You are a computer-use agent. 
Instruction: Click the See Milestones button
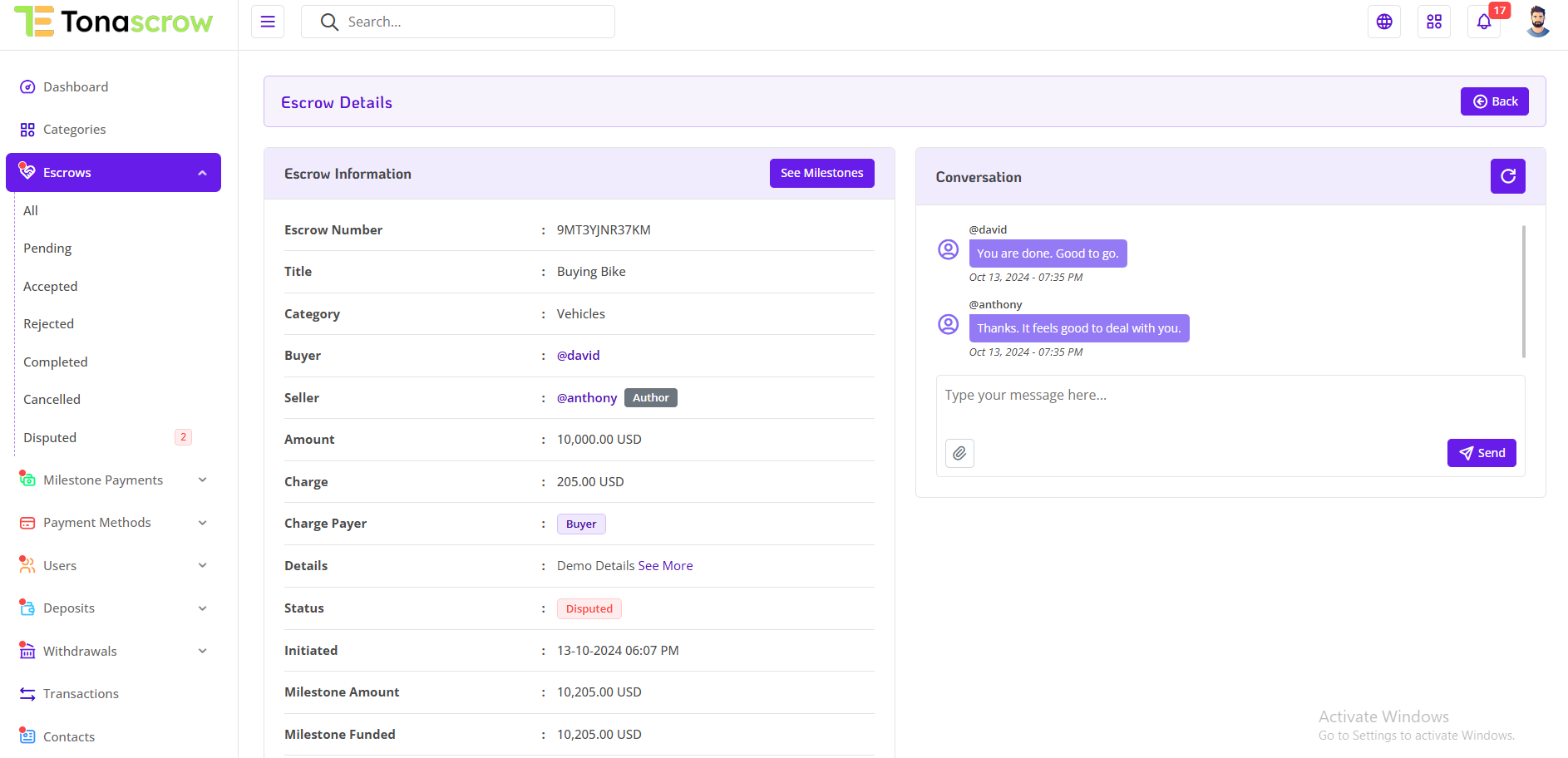(x=821, y=173)
